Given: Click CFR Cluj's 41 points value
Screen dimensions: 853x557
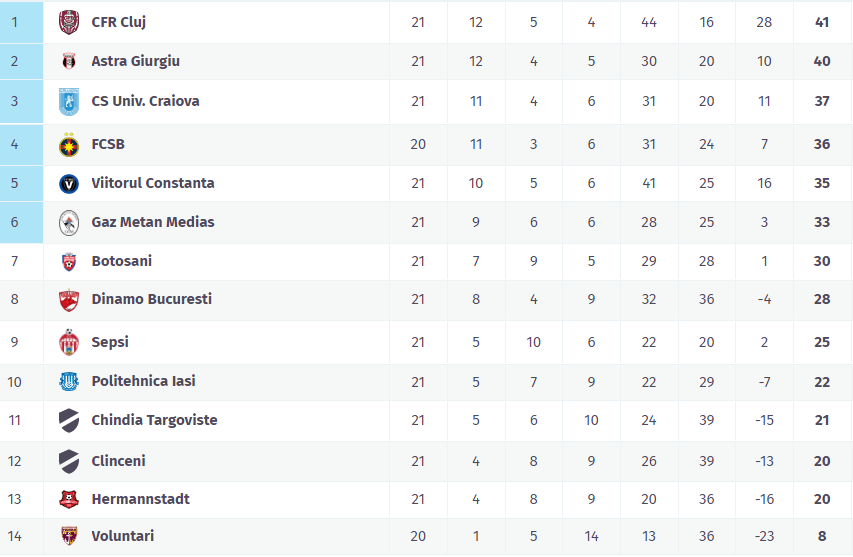Looking at the screenshot, I should point(822,22).
